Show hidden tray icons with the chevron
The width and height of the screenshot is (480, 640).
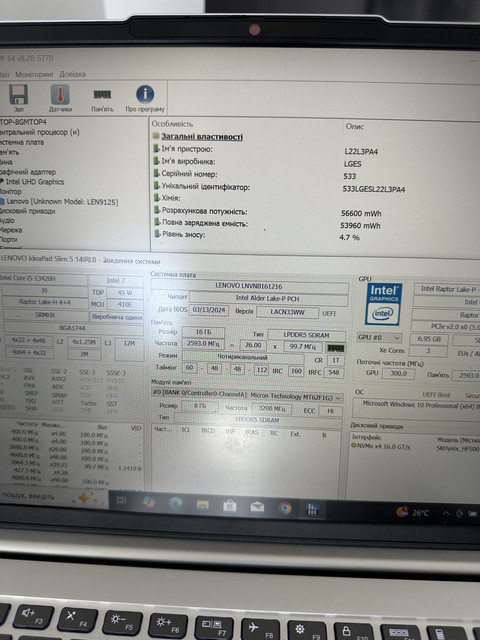pos(446,513)
